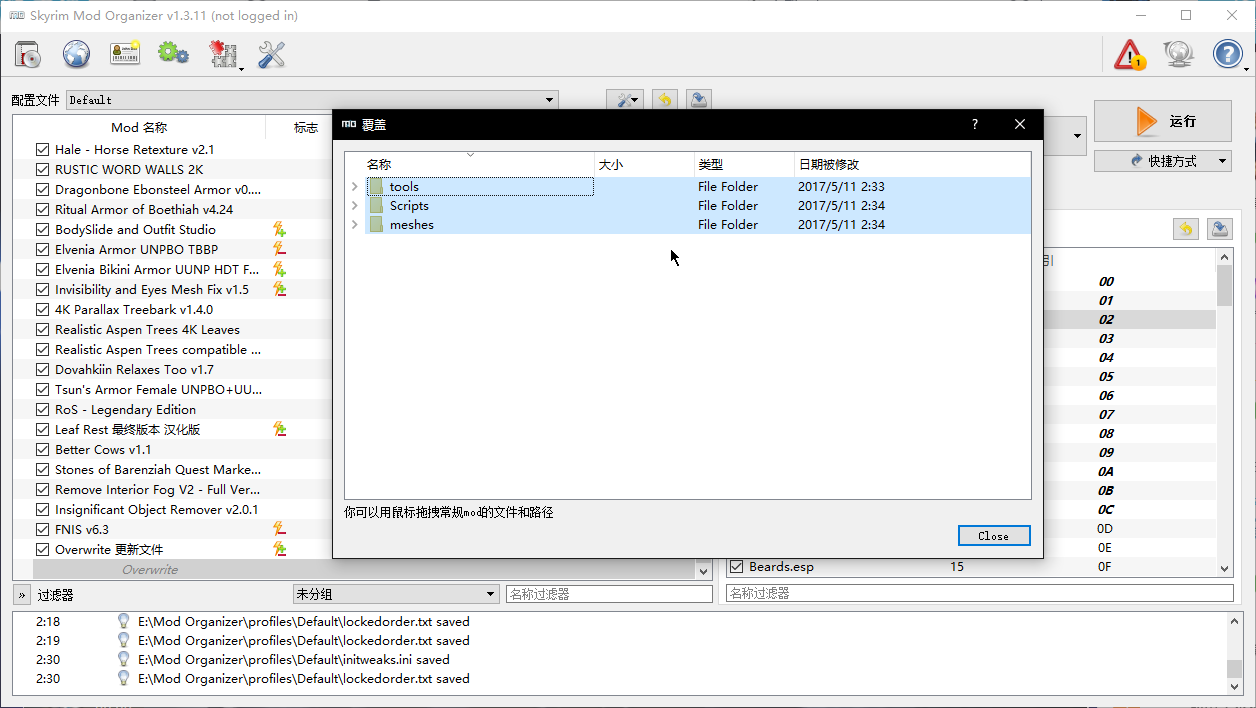Toggle Ritual Armor of Boethiah v4.24 checkbox

(42, 209)
